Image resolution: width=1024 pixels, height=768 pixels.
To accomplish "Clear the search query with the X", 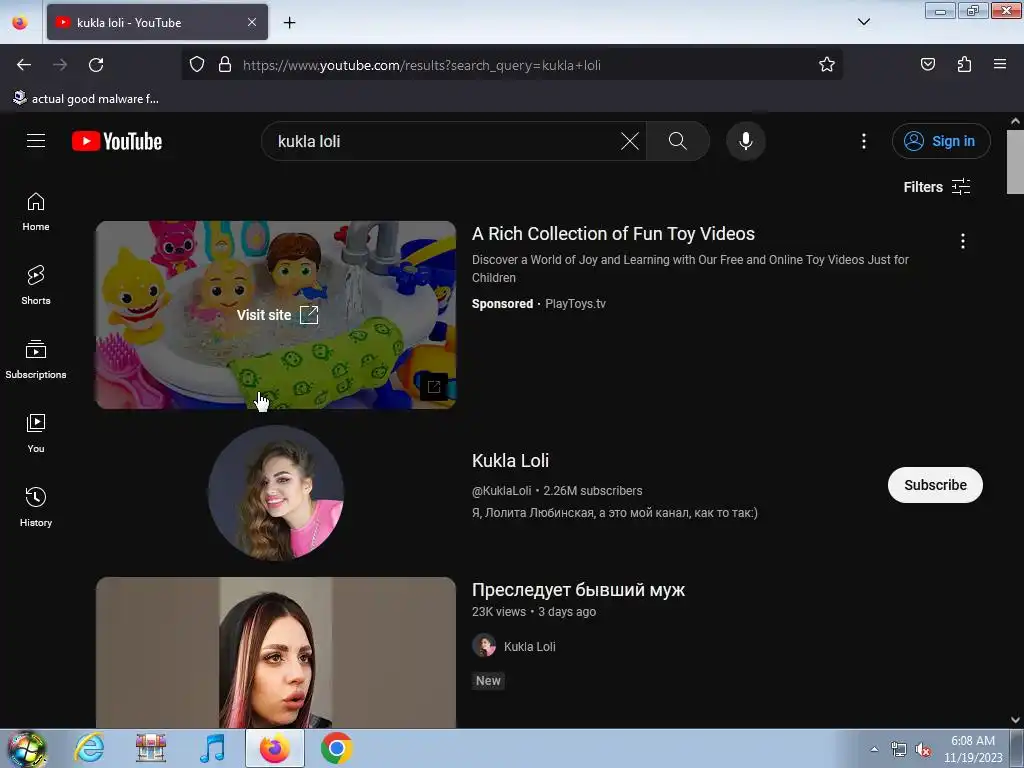I will pos(630,141).
